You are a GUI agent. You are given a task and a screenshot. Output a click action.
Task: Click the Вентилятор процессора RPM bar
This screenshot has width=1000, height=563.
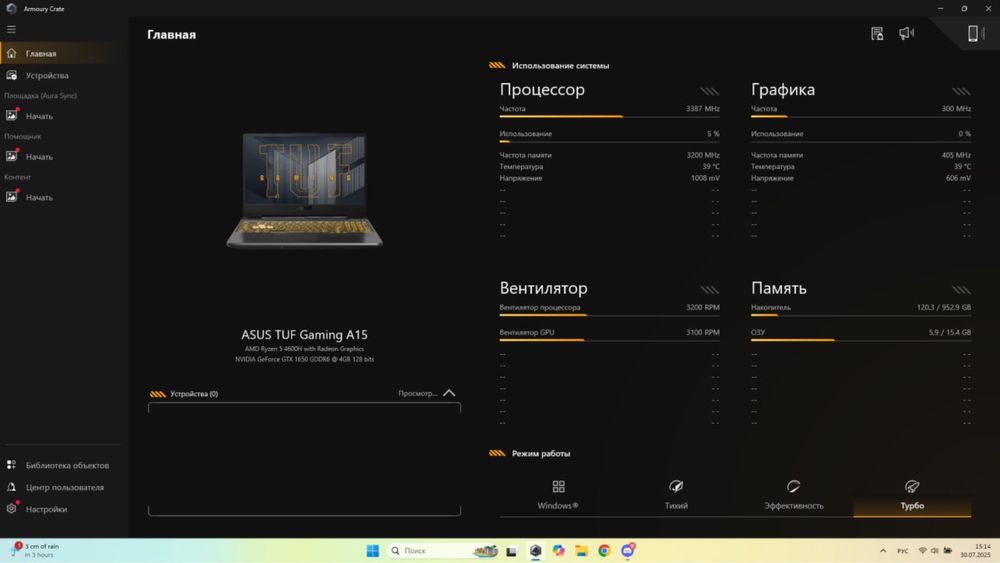coord(609,315)
